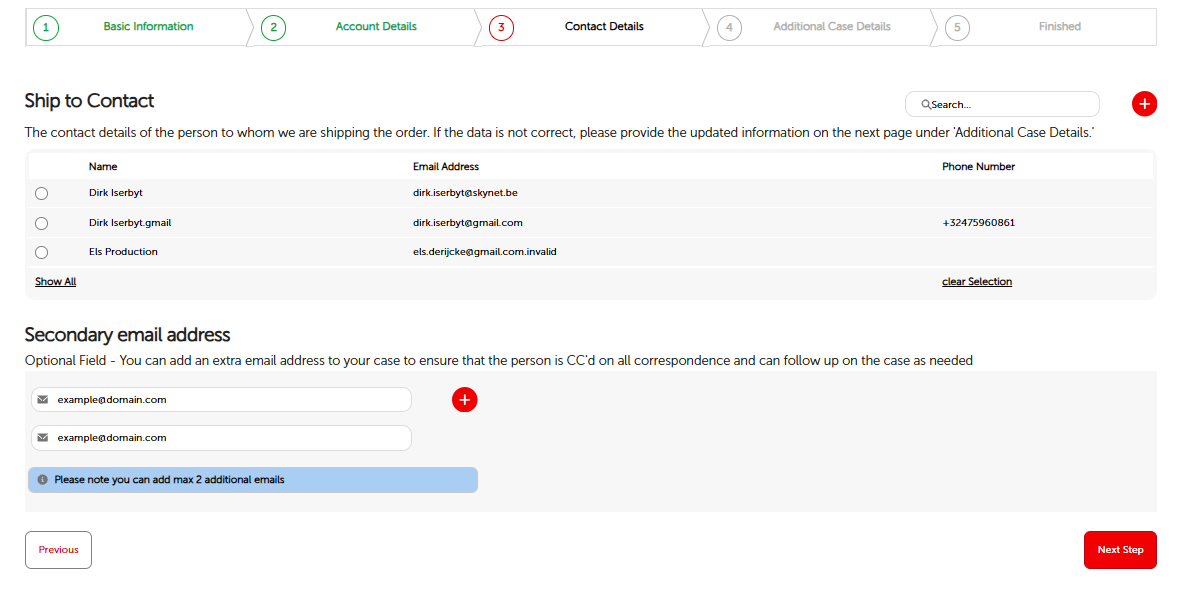Screen dimensions: 1203x589
Task: Click envelope icon in second email field
Action: pos(43,438)
